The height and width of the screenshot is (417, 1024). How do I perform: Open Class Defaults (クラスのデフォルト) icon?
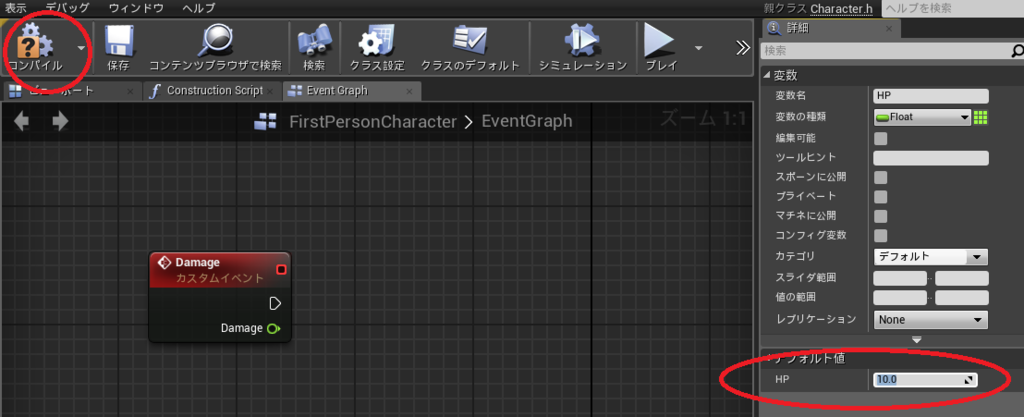[x=470, y=40]
